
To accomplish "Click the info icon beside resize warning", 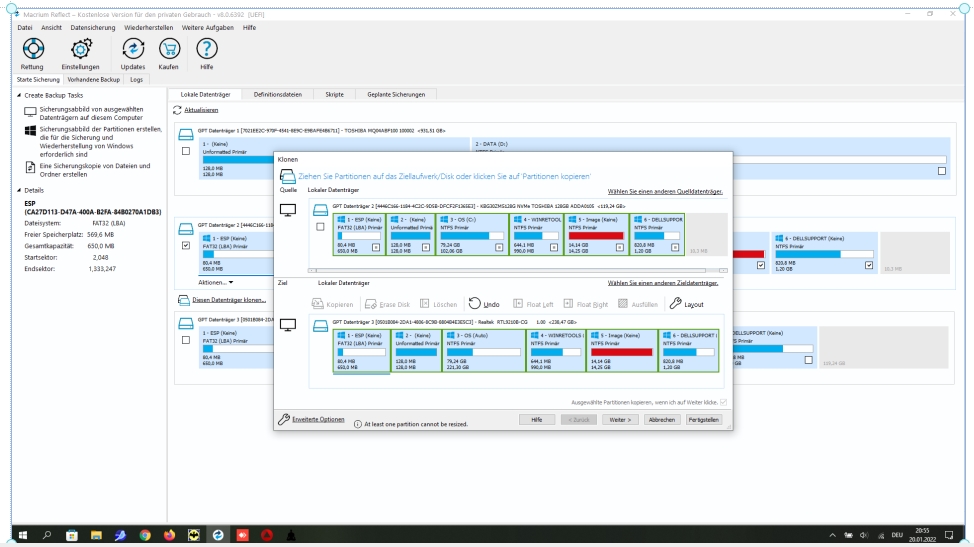I will click(358, 424).
